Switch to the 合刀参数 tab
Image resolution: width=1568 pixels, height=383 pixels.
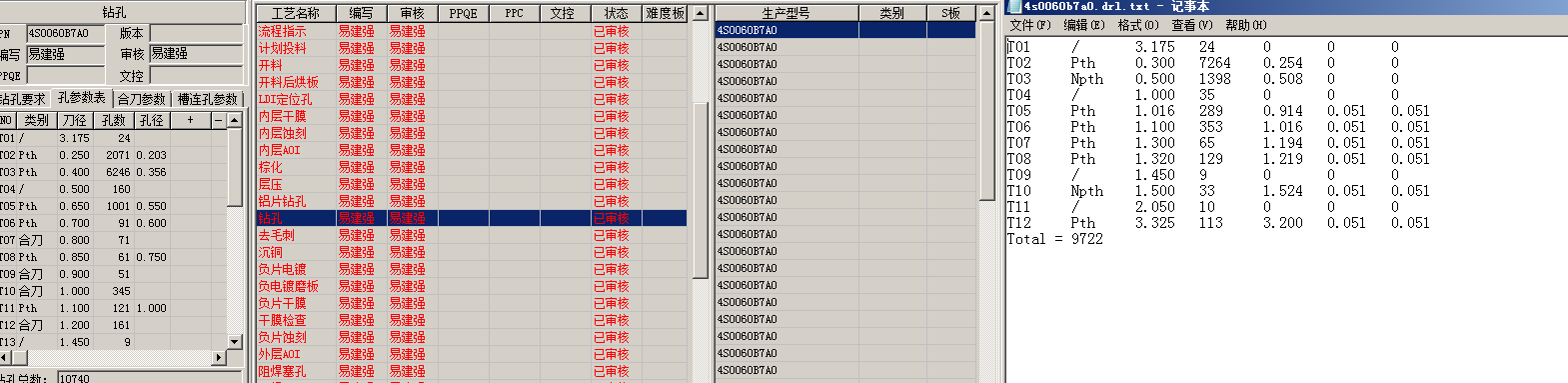[141, 99]
